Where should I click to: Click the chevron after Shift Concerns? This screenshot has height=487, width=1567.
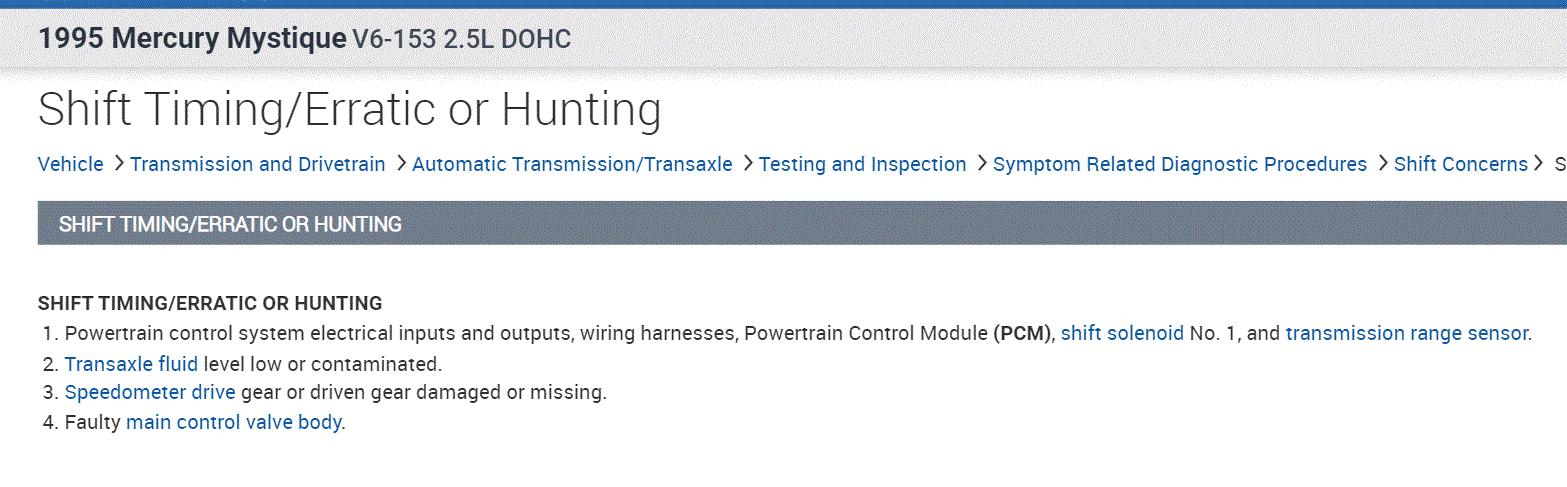(1539, 164)
